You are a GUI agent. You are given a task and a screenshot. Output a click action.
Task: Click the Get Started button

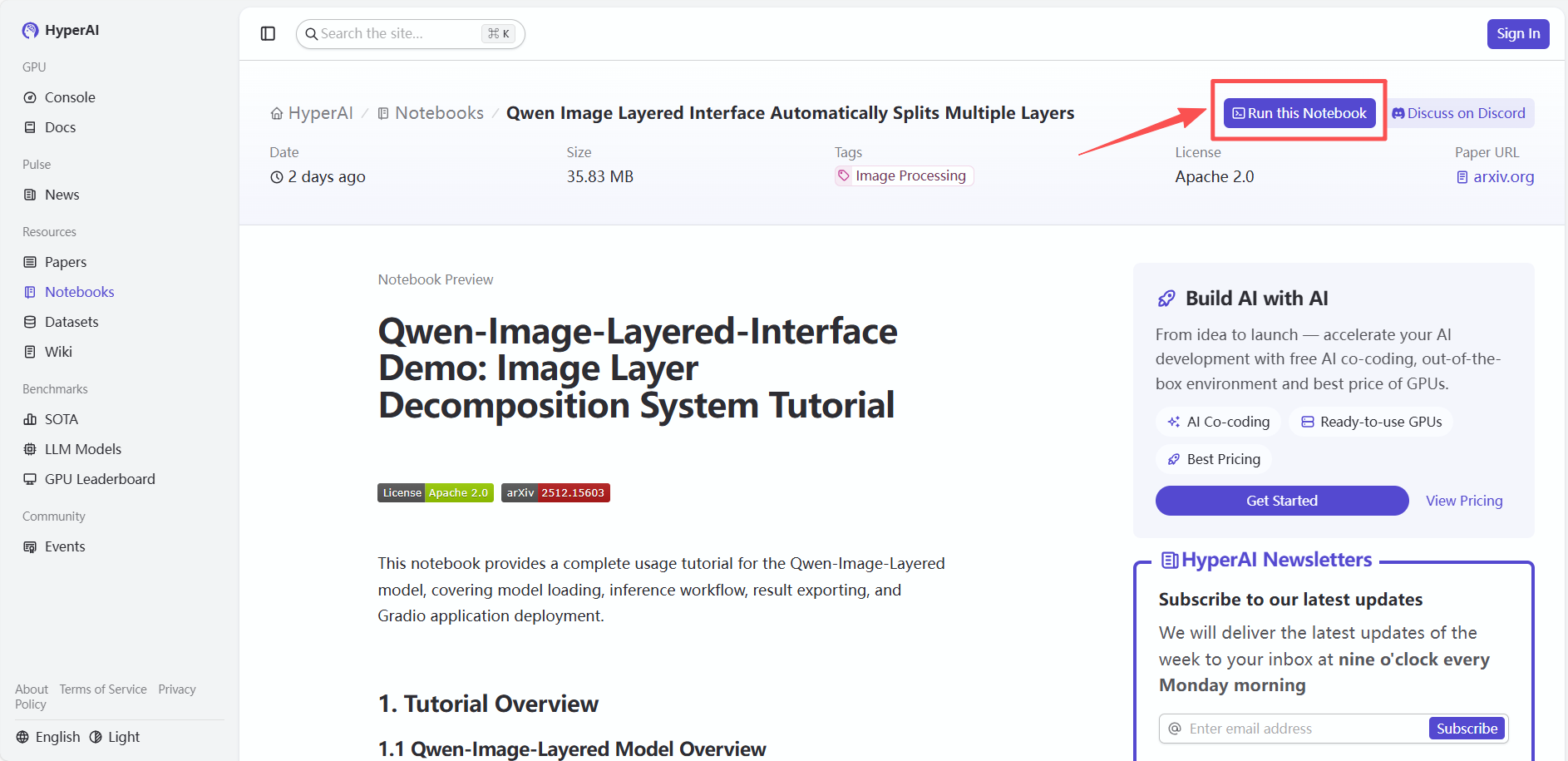[1281, 501]
